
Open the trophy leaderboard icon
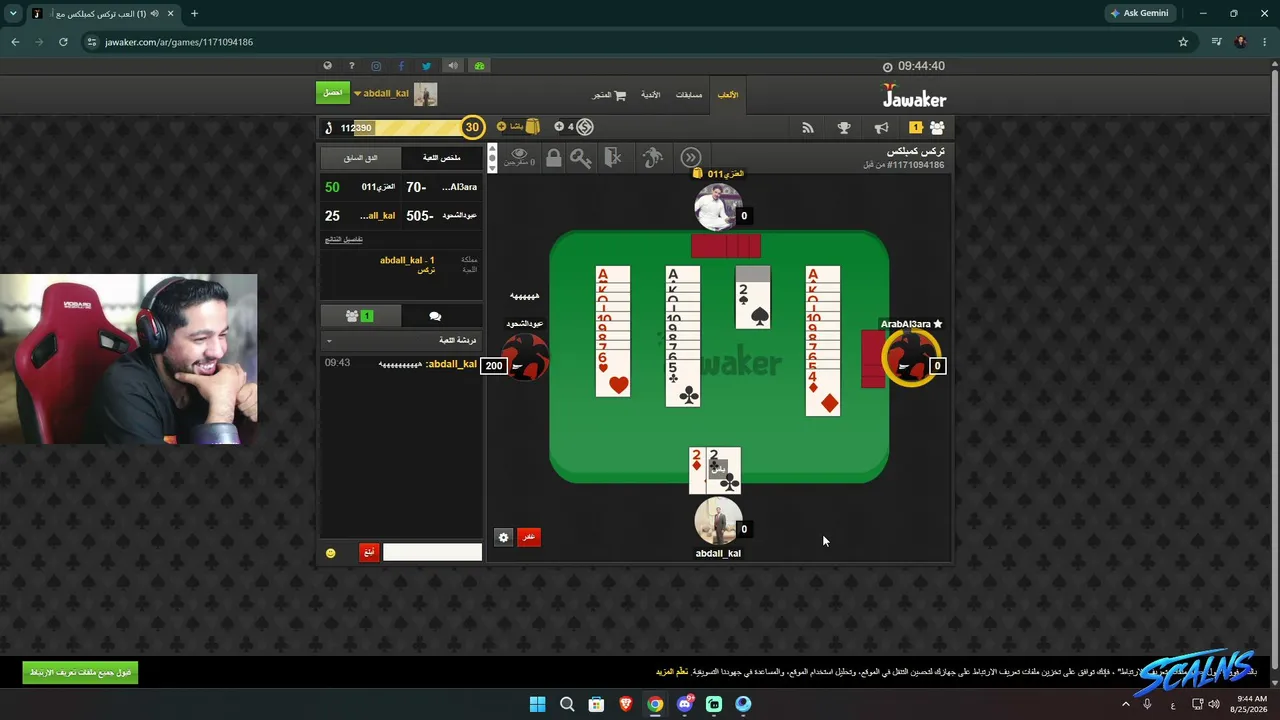click(x=844, y=128)
